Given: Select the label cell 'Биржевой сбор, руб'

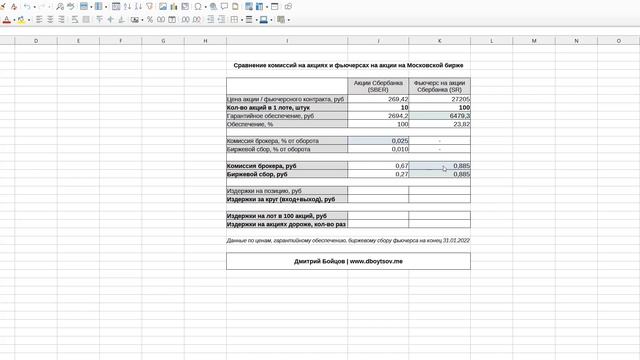Looking at the screenshot, I should click(287, 174).
